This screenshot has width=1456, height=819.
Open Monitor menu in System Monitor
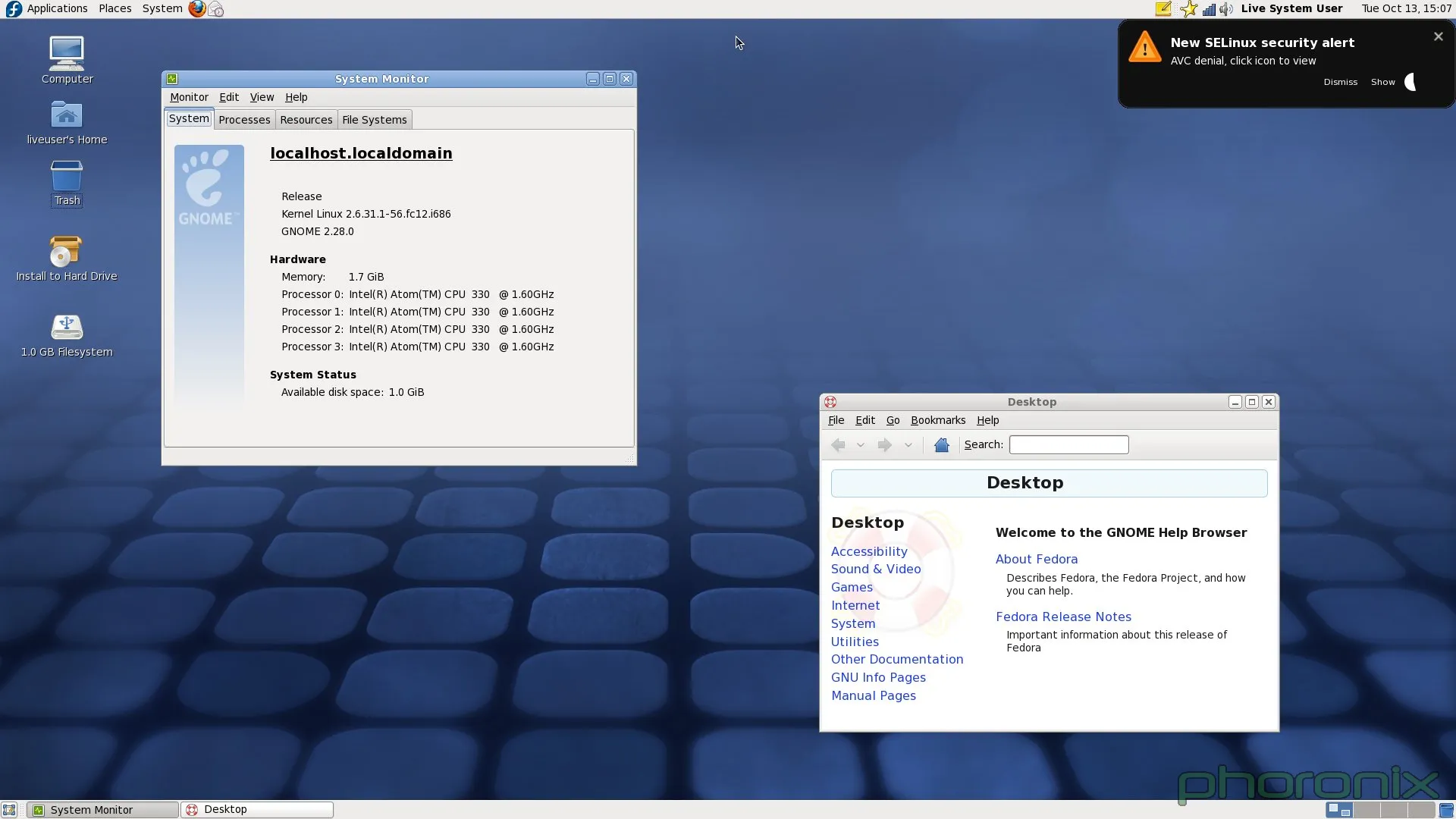(189, 97)
